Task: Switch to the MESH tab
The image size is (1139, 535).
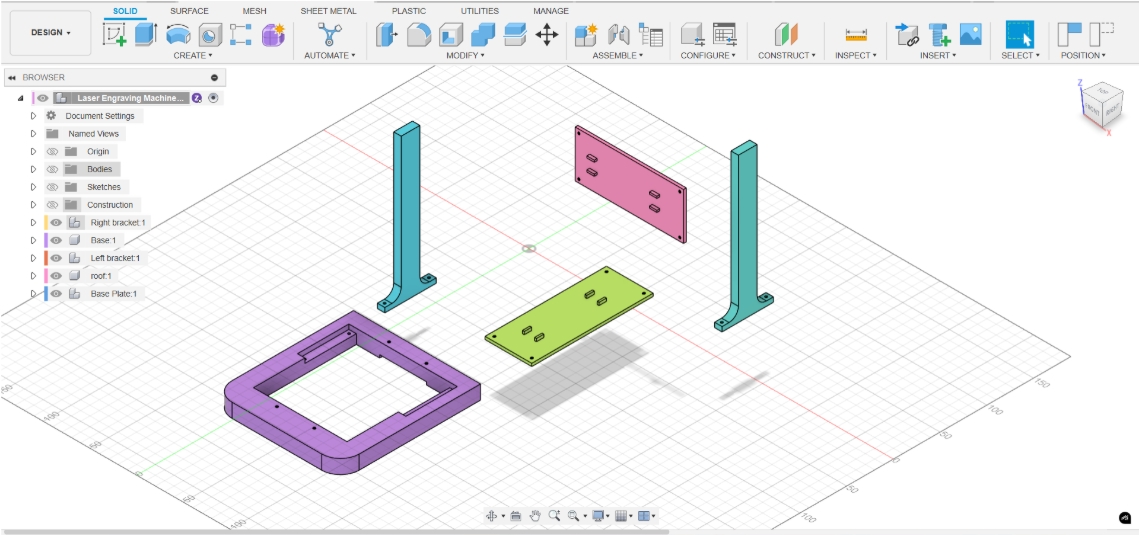Action: (254, 11)
